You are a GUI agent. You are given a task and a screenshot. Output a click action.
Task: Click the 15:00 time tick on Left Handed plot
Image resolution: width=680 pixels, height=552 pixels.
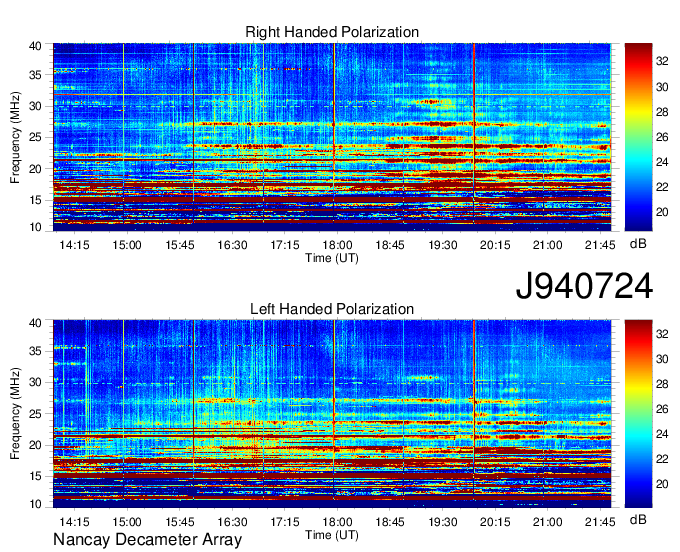point(127,522)
